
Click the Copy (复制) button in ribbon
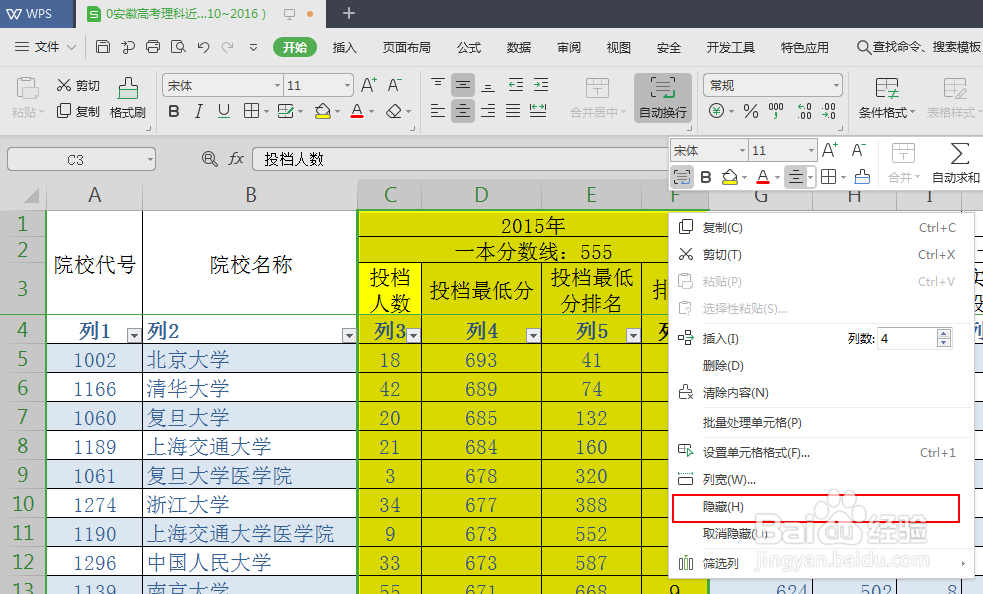(x=78, y=111)
